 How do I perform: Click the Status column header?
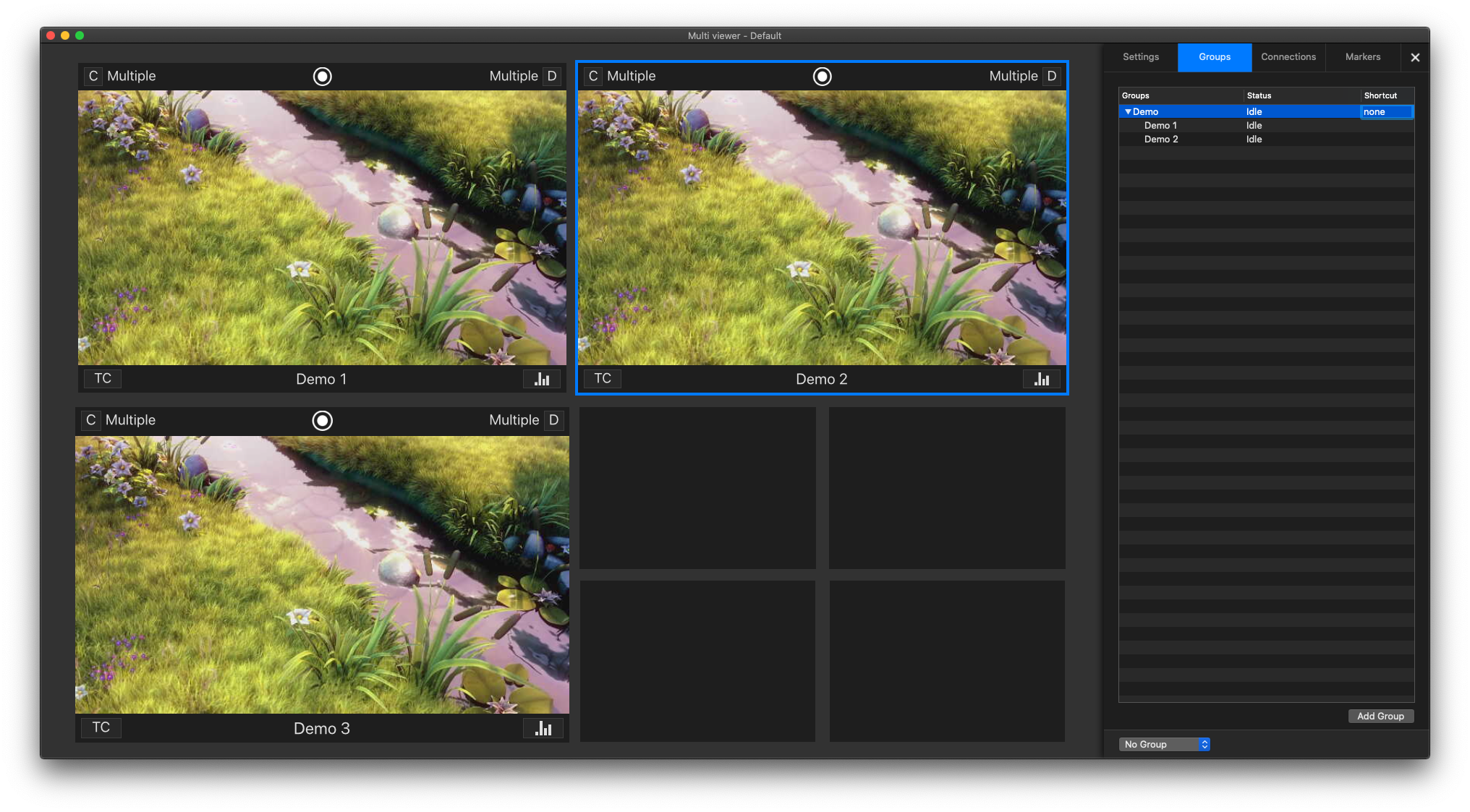click(x=1301, y=95)
